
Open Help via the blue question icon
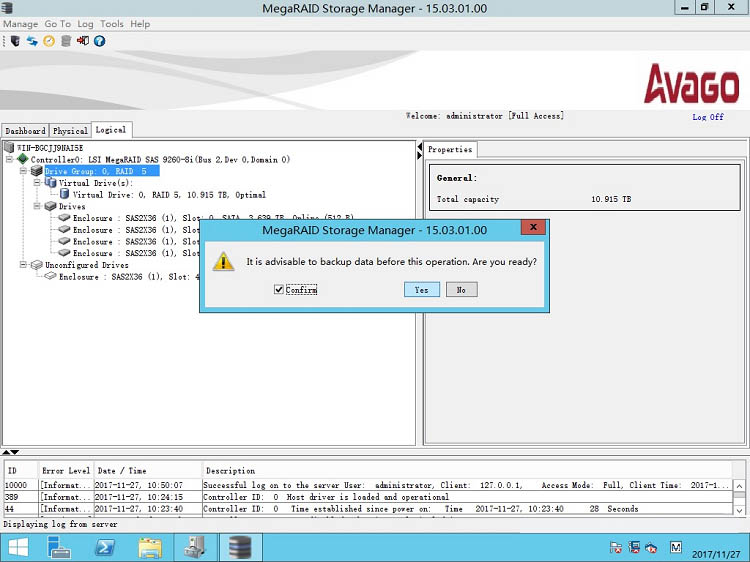pyautogui.click(x=99, y=41)
